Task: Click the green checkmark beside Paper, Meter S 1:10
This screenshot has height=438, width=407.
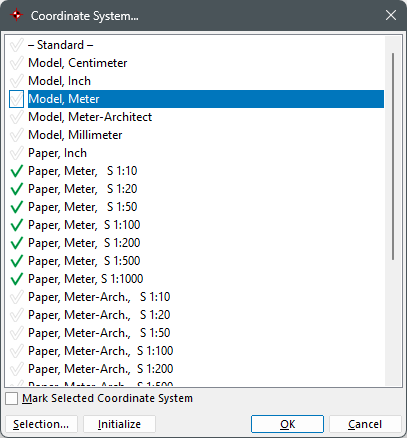Action: coord(16,171)
